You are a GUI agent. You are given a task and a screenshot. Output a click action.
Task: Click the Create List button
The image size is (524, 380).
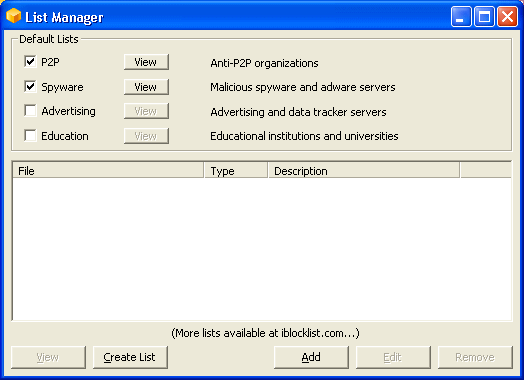click(130, 357)
